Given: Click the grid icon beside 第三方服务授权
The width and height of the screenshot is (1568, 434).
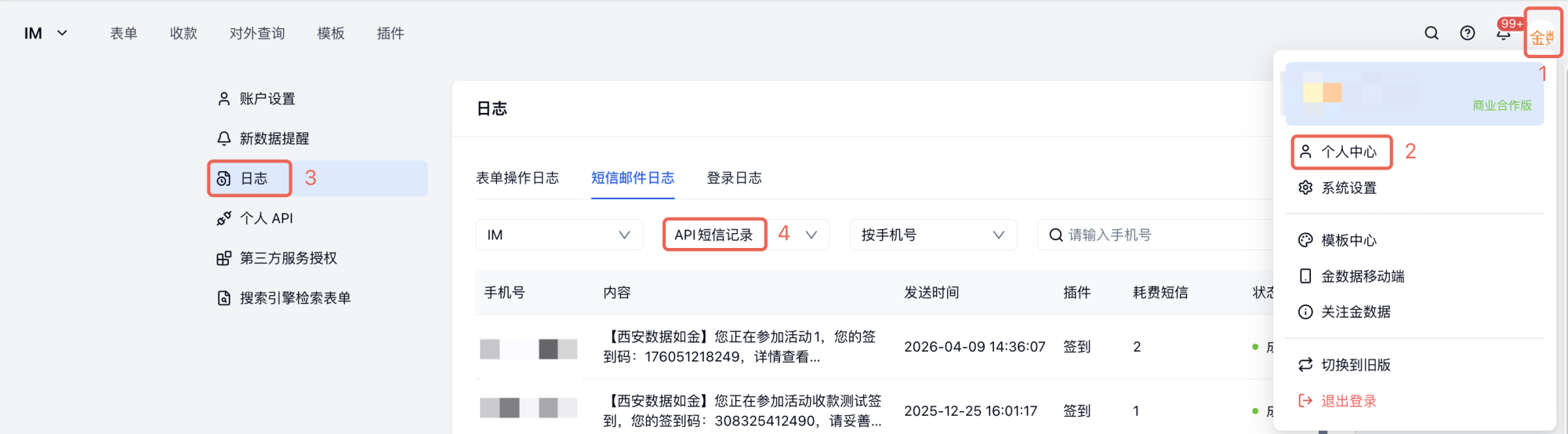Looking at the screenshot, I should pyautogui.click(x=224, y=258).
